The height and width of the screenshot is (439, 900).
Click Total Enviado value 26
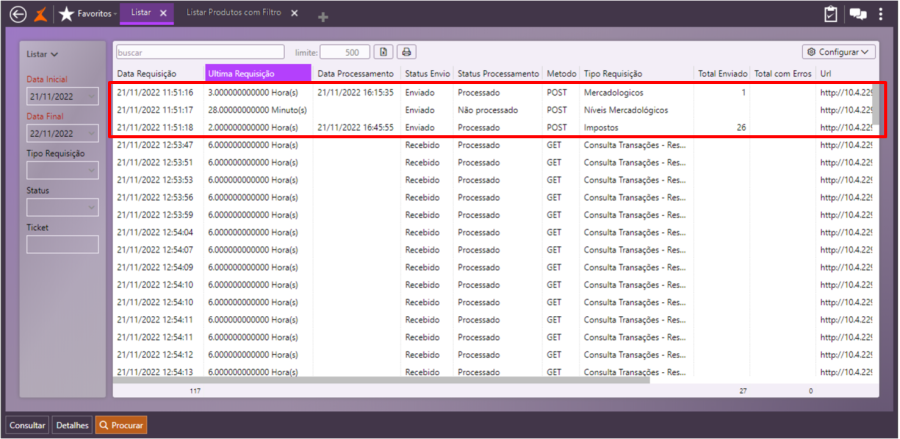coord(741,127)
